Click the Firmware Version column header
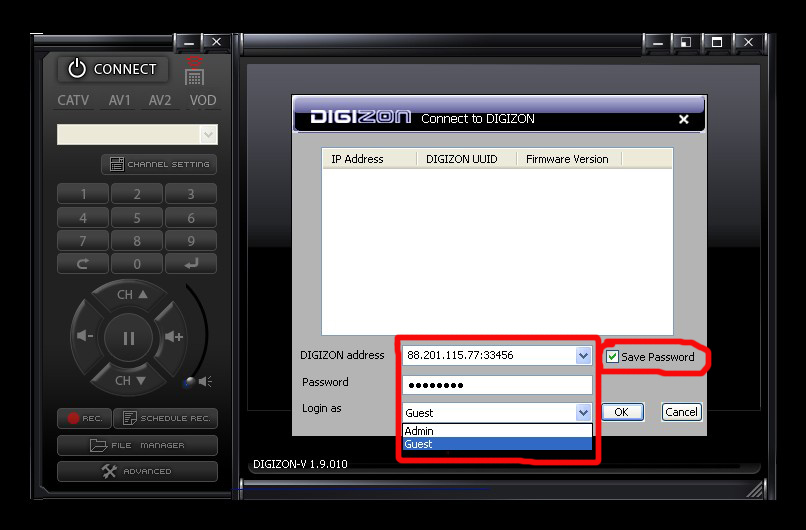This screenshot has width=806, height=530. 569,159
